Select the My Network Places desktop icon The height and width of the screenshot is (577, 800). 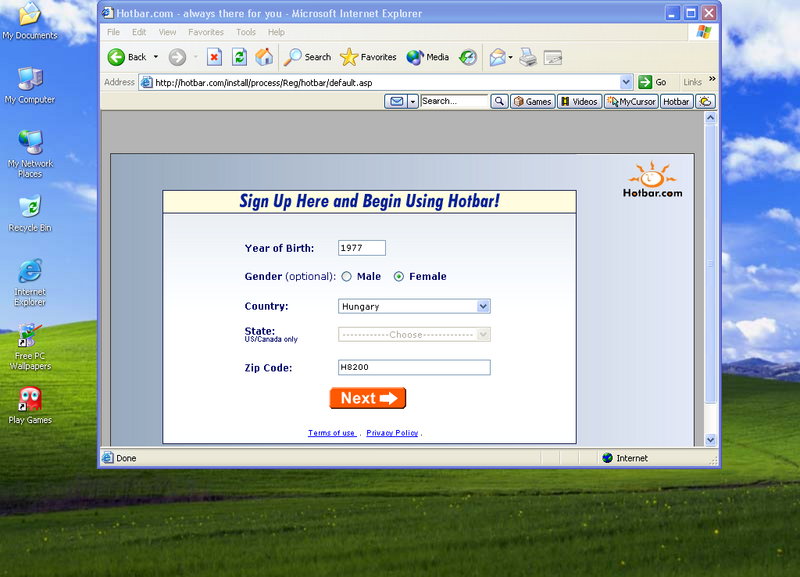(30, 154)
